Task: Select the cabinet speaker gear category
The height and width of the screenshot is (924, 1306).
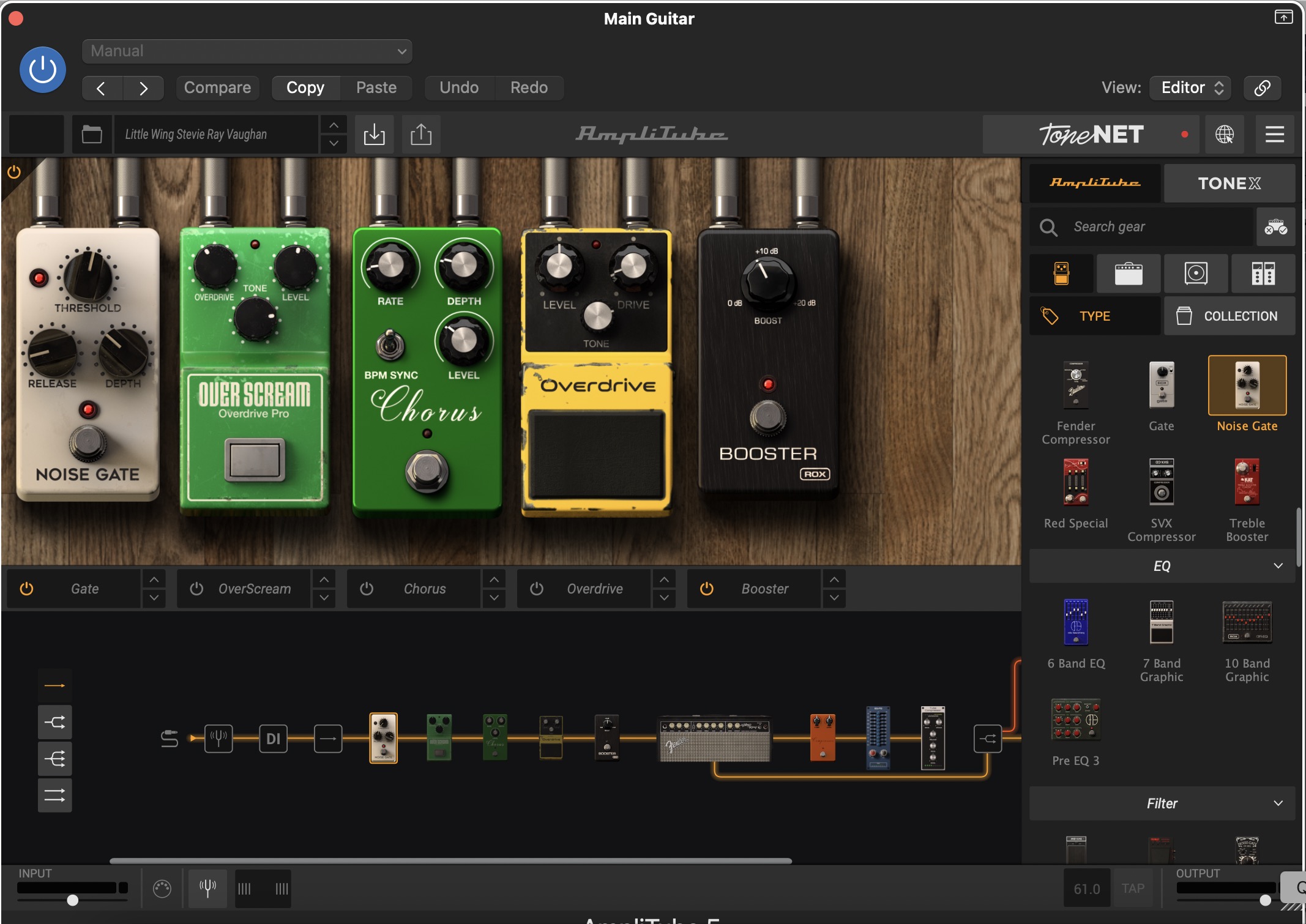Action: click(1196, 274)
